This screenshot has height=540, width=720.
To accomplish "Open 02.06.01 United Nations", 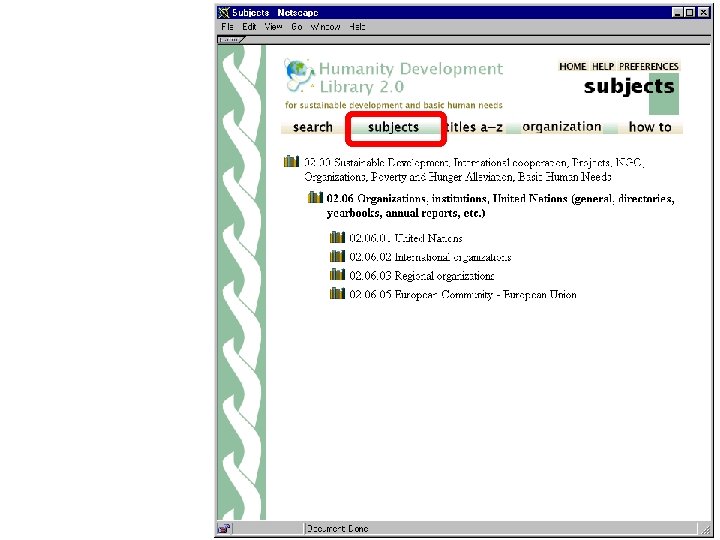I will 406,238.
